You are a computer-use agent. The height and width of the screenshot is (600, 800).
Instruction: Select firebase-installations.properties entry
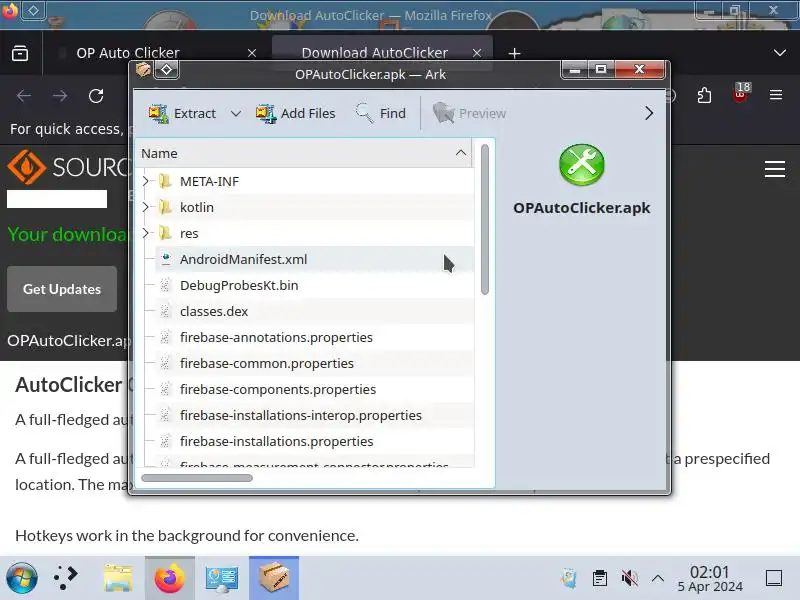(x=277, y=441)
